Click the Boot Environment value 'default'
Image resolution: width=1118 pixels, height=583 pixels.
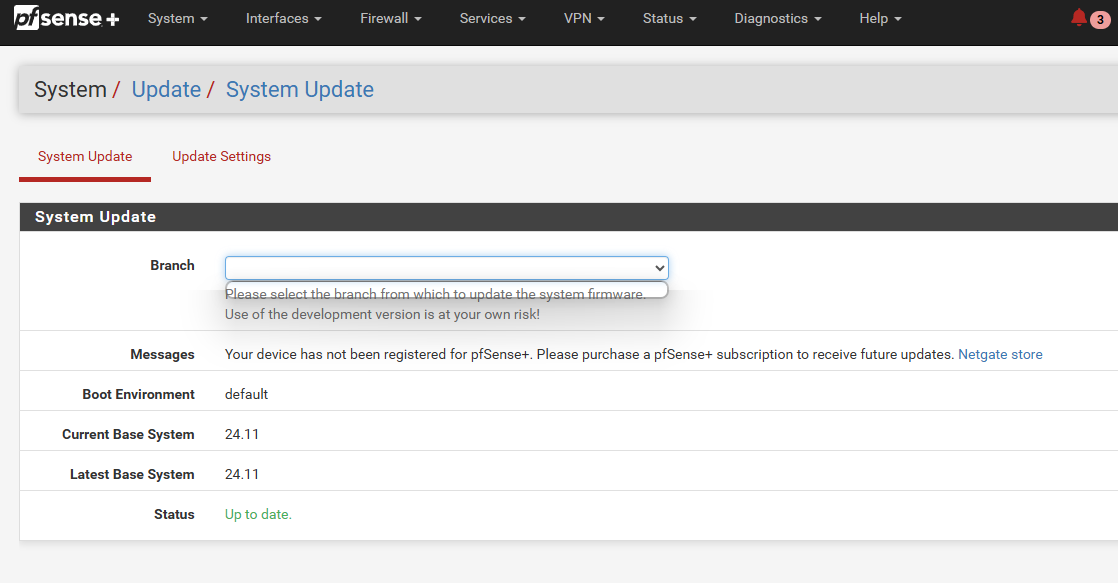pos(246,394)
